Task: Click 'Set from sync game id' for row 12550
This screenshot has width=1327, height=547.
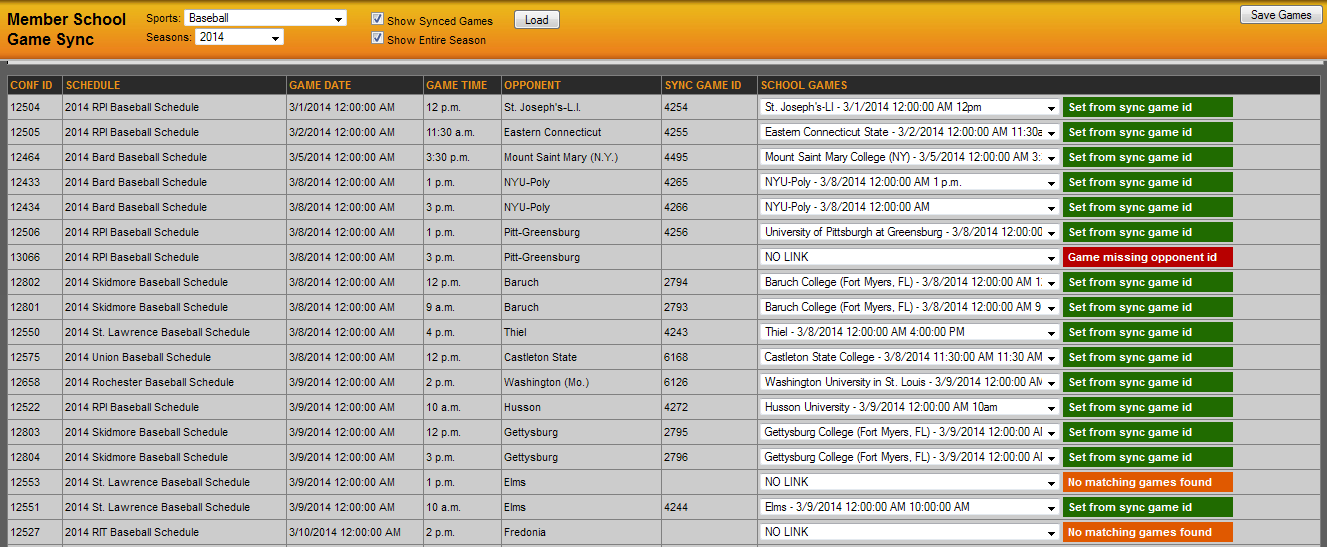Action: point(1148,332)
